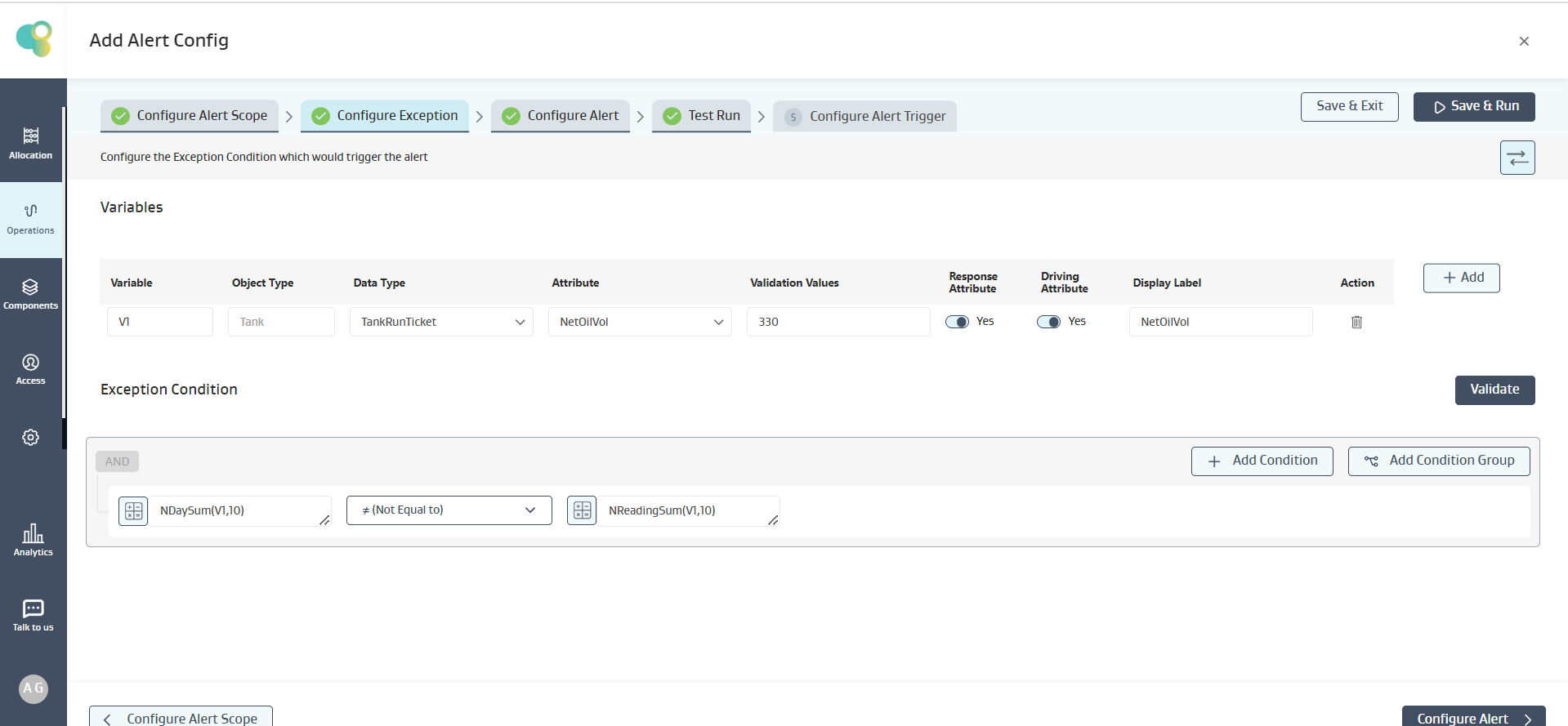The width and height of the screenshot is (1568, 726).
Task: Click the swap arrows icon button
Action: (x=1517, y=158)
